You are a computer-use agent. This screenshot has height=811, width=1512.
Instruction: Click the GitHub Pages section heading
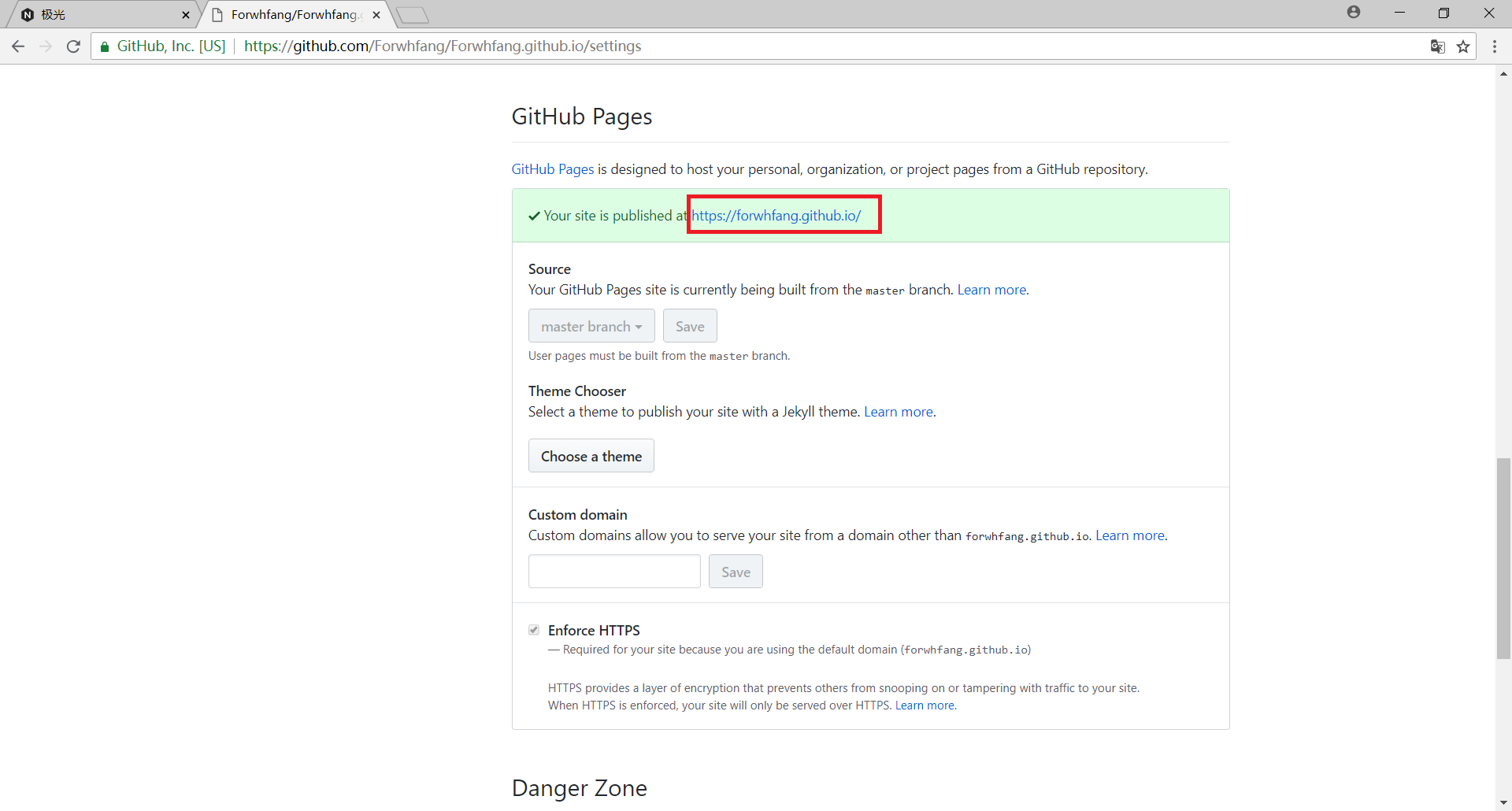582,117
